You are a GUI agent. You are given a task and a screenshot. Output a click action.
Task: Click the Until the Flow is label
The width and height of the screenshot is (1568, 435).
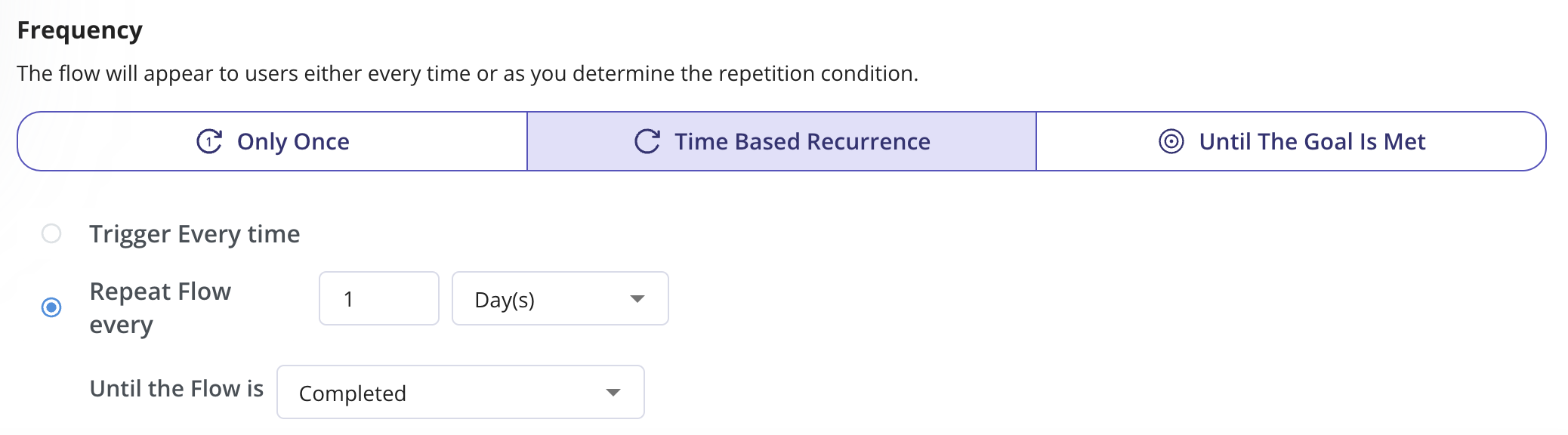tap(177, 389)
